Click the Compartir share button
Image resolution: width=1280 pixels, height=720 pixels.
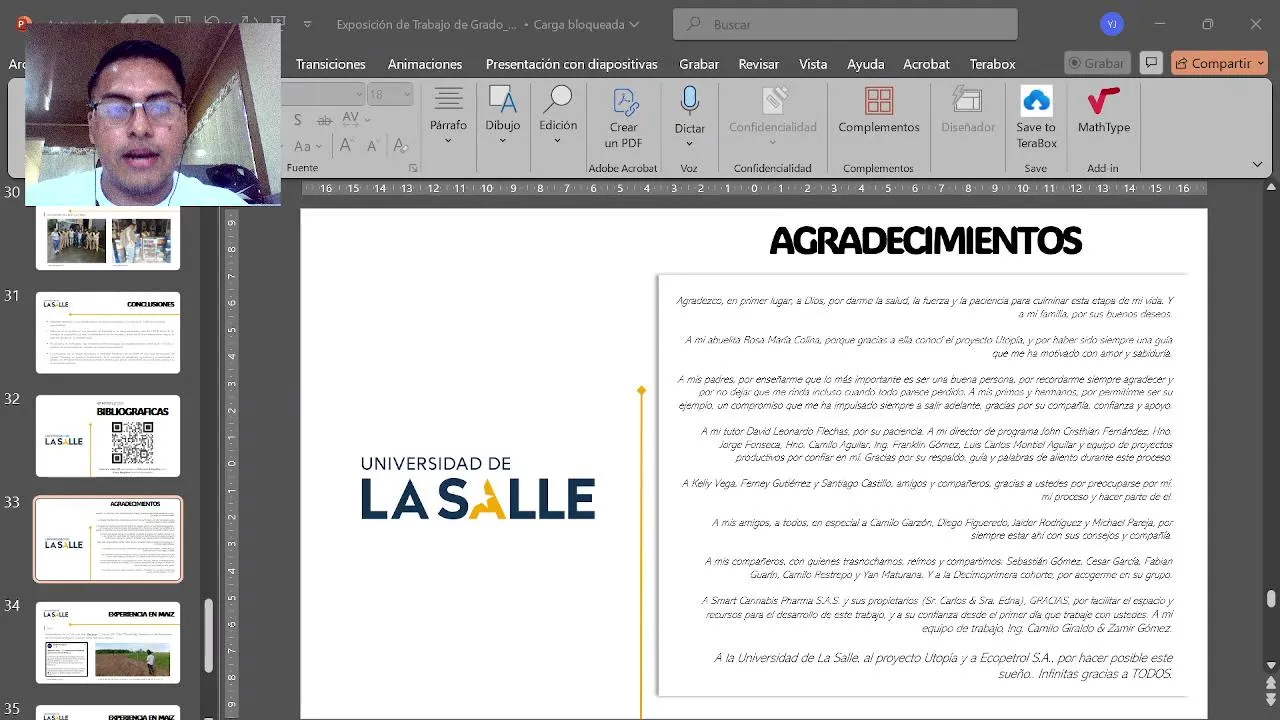pos(1212,63)
